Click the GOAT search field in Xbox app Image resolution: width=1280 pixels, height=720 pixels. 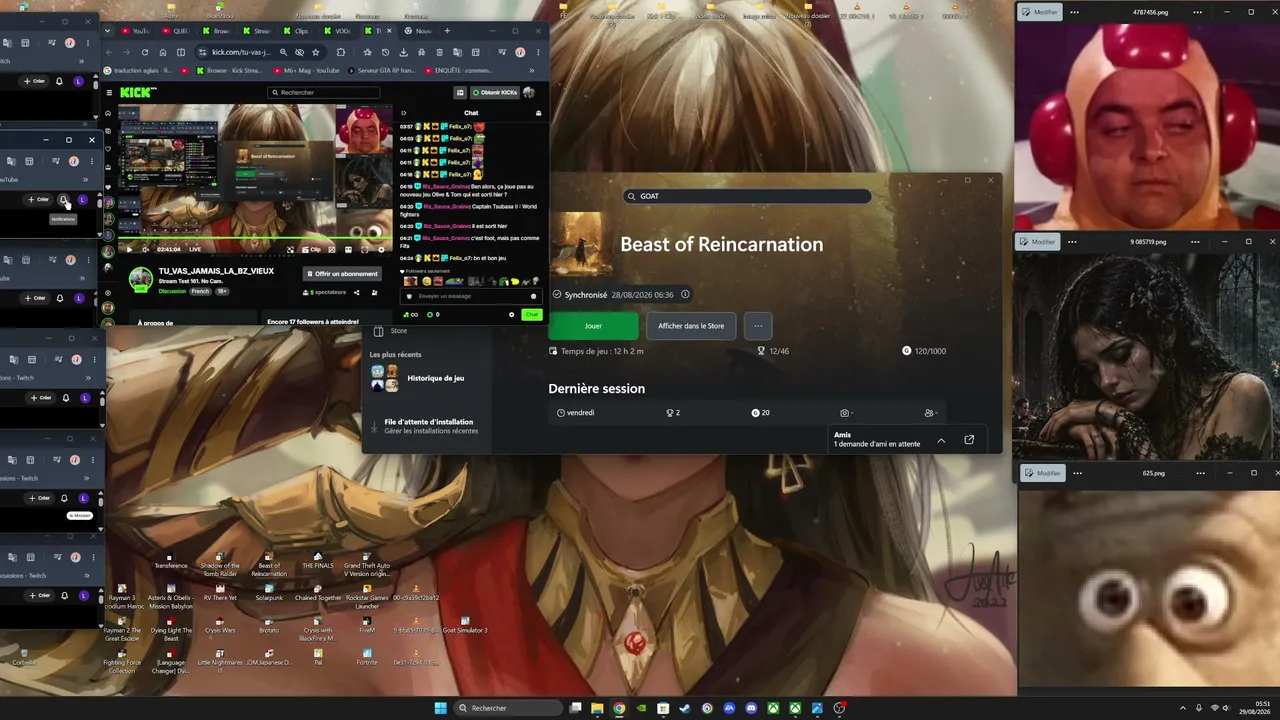pyautogui.click(x=746, y=196)
